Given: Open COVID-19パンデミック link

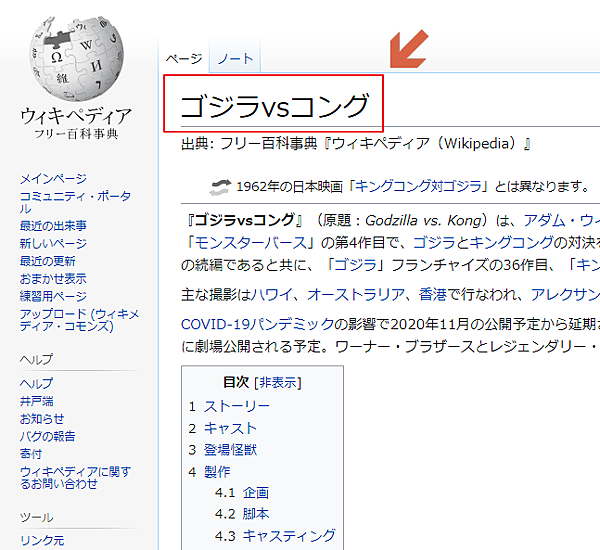Looking at the screenshot, I should [258, 325].
